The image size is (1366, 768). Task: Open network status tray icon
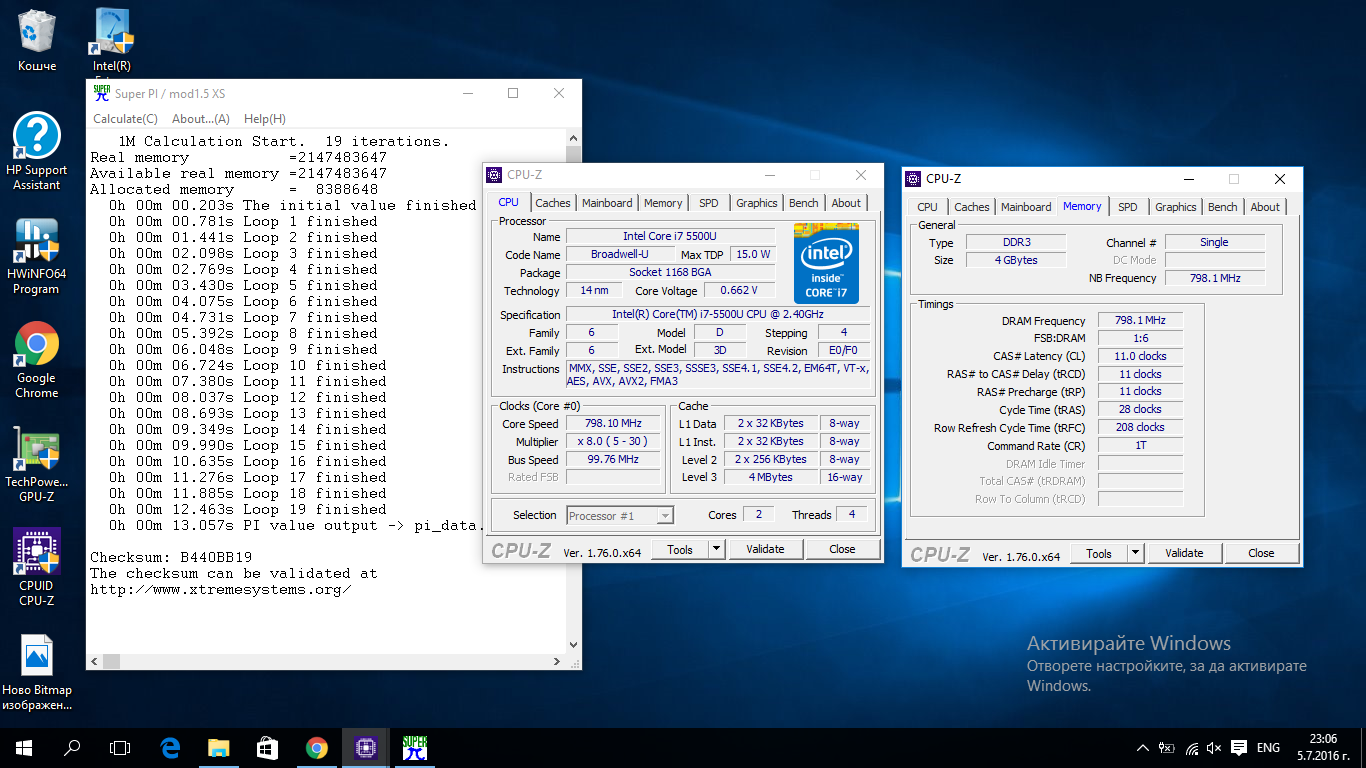point(1190,748)
